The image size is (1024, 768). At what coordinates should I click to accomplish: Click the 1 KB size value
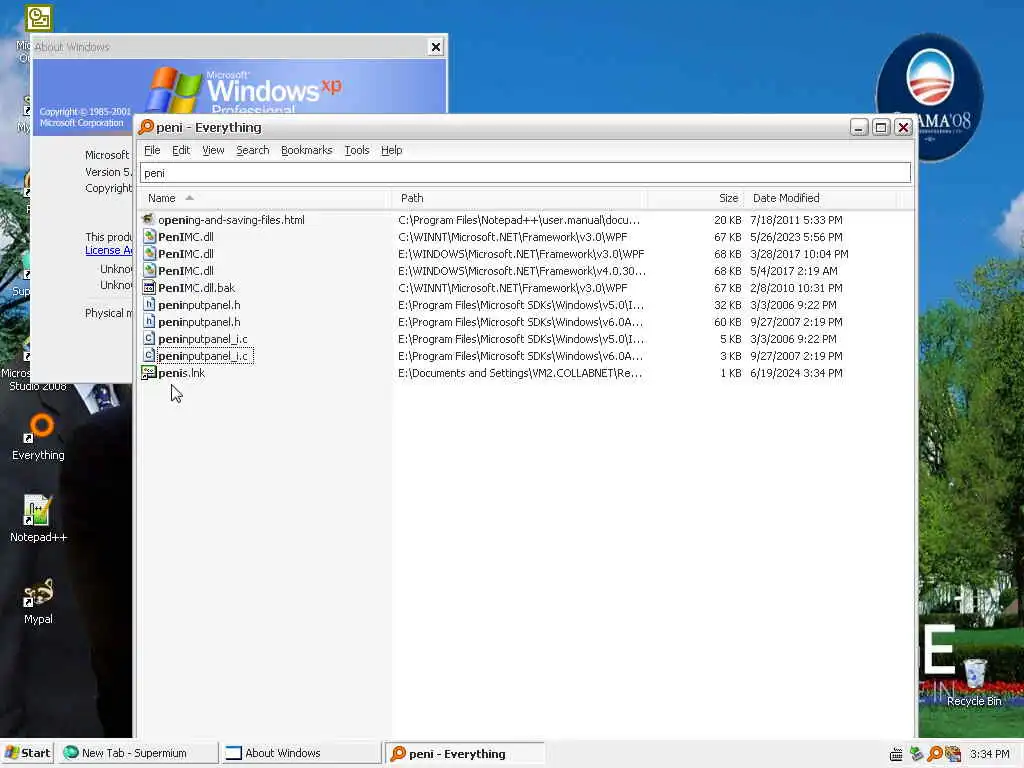click(731, 372)
